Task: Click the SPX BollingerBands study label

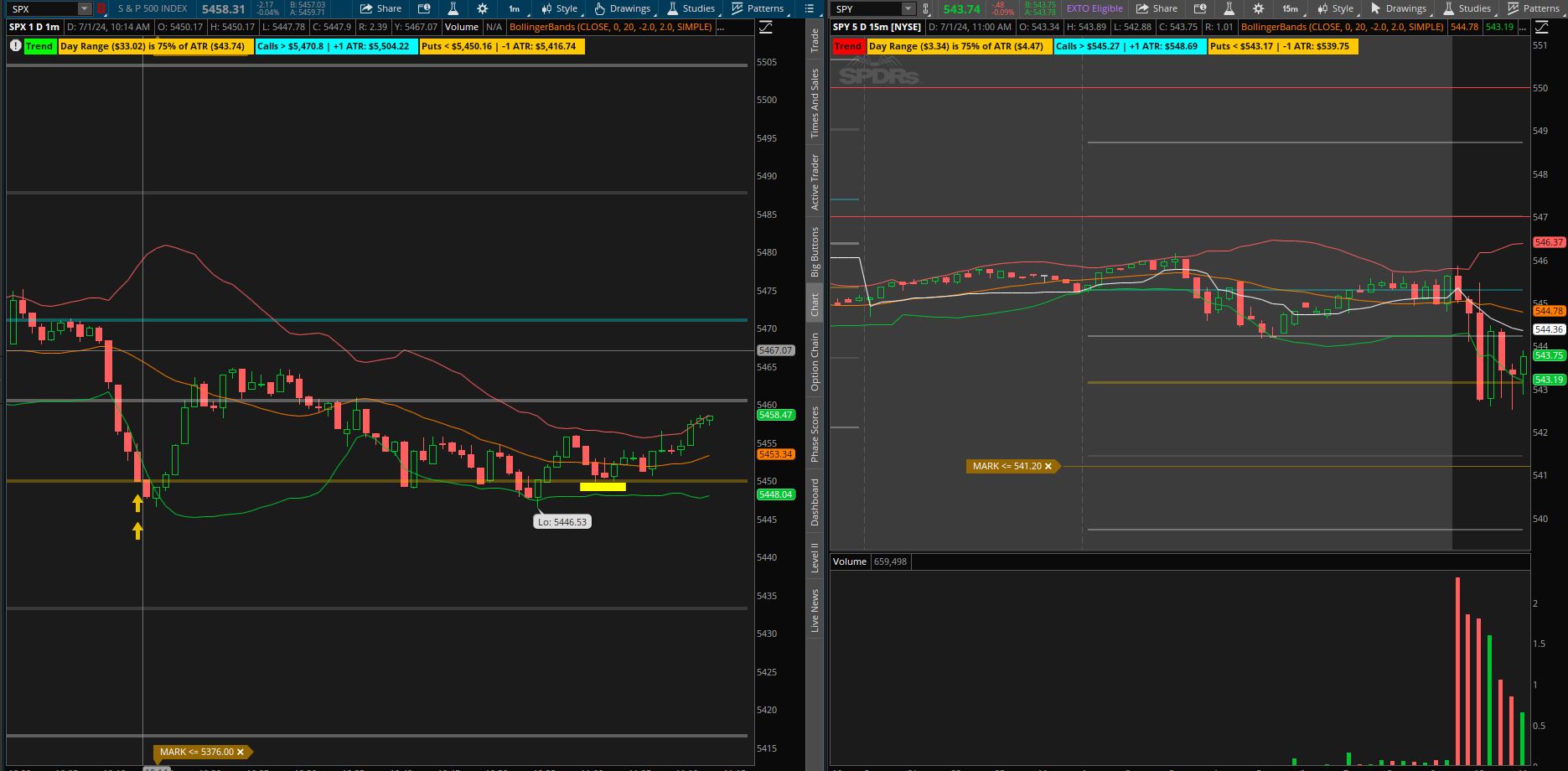Action: pos(610,27)
